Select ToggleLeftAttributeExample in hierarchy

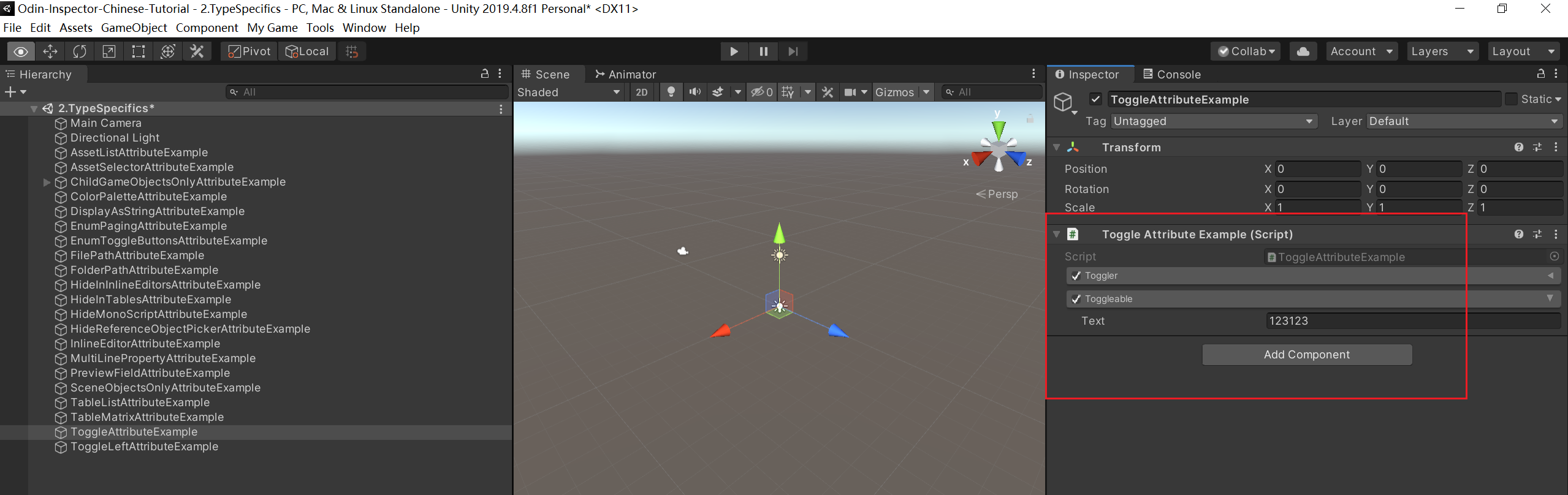(x=144, y=447)
